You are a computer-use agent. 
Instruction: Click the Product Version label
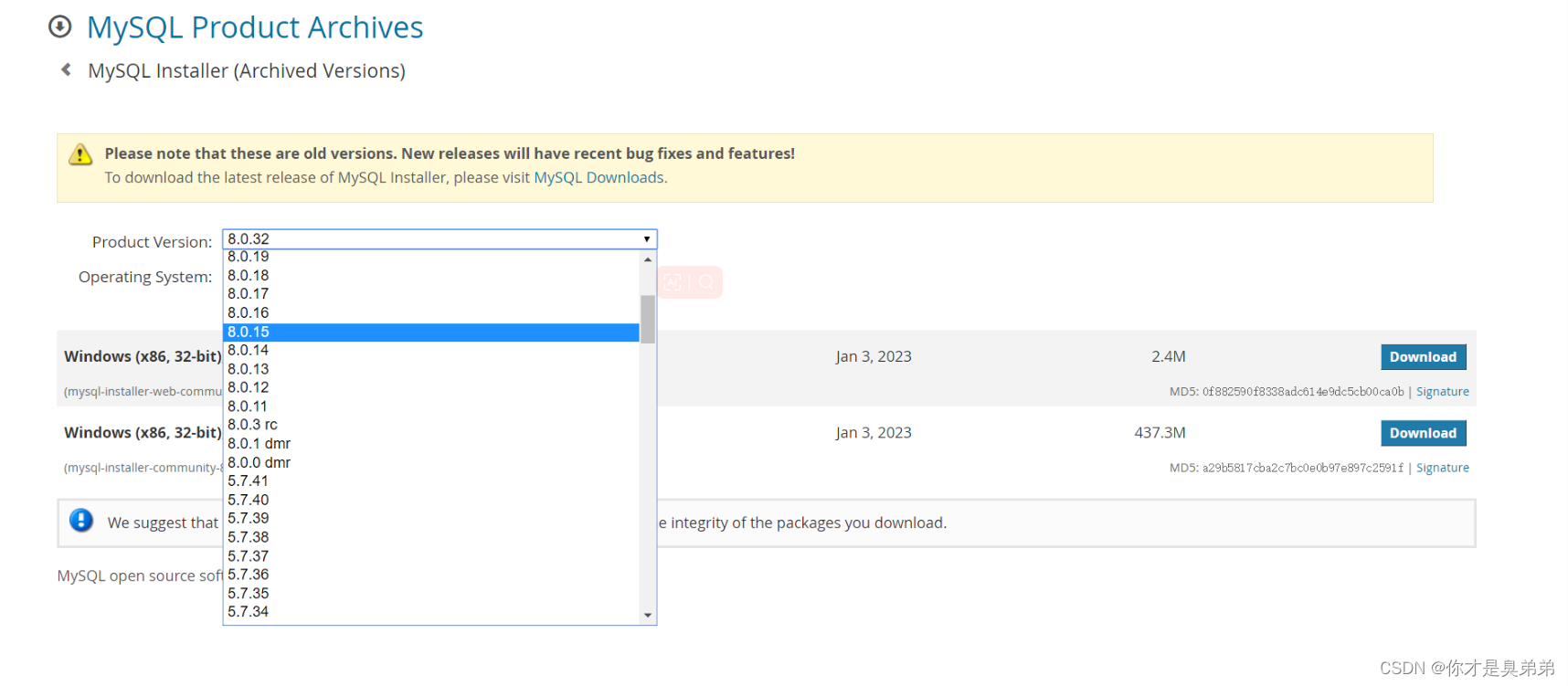[x=152, y=242]
